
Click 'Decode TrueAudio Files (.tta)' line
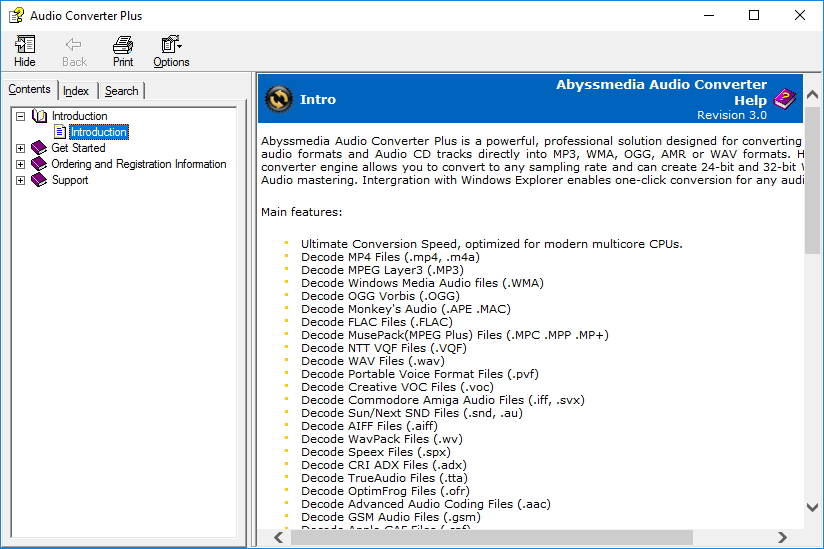pyautogui.click(x=384, y=478)
